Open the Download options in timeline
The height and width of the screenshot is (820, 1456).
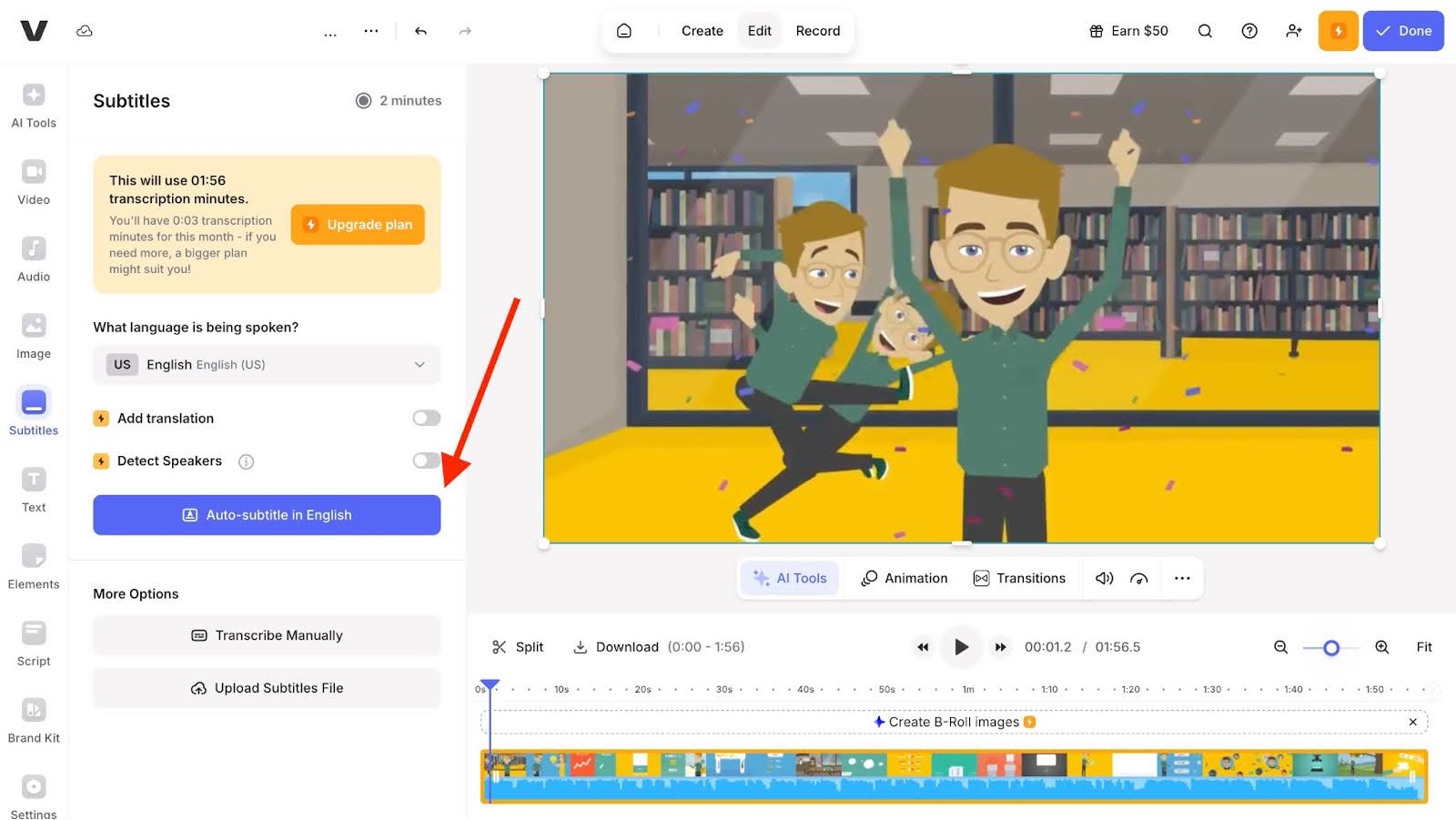click(616, 647)
